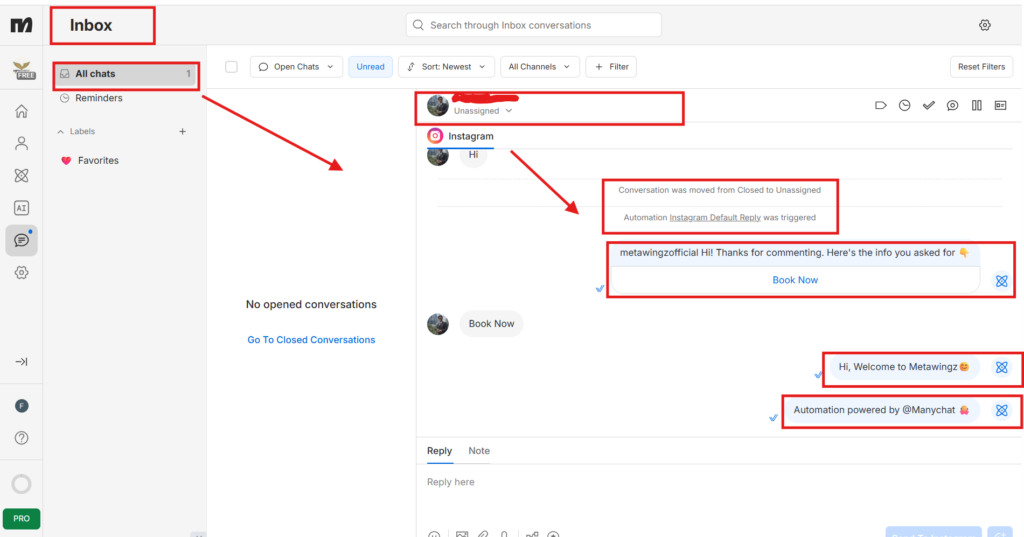Open Reminders in the Inbox list
Screen dimensions: 1024x537
pos(99,98)
